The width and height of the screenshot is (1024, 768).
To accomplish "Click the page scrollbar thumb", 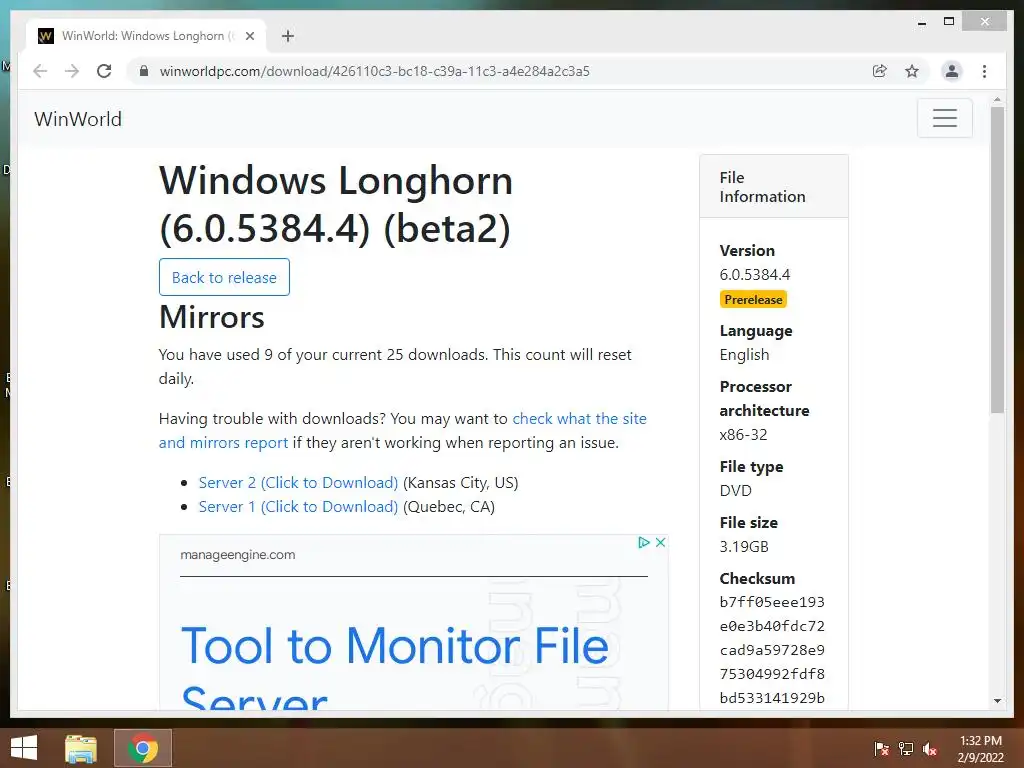I will click(x=997, y=260).
